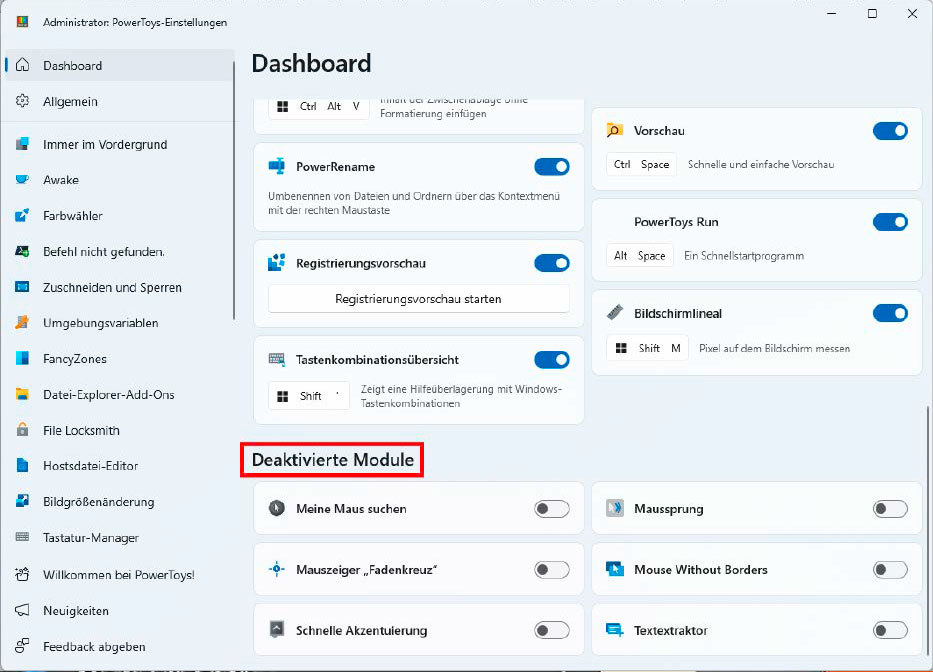Click the Feedback abgeben icon
Screen dimensions: 933x672
coord(22,646)
